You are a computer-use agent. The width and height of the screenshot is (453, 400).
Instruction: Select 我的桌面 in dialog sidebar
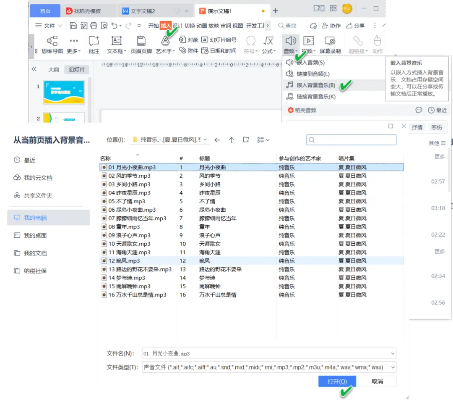(x=30, y=235)
